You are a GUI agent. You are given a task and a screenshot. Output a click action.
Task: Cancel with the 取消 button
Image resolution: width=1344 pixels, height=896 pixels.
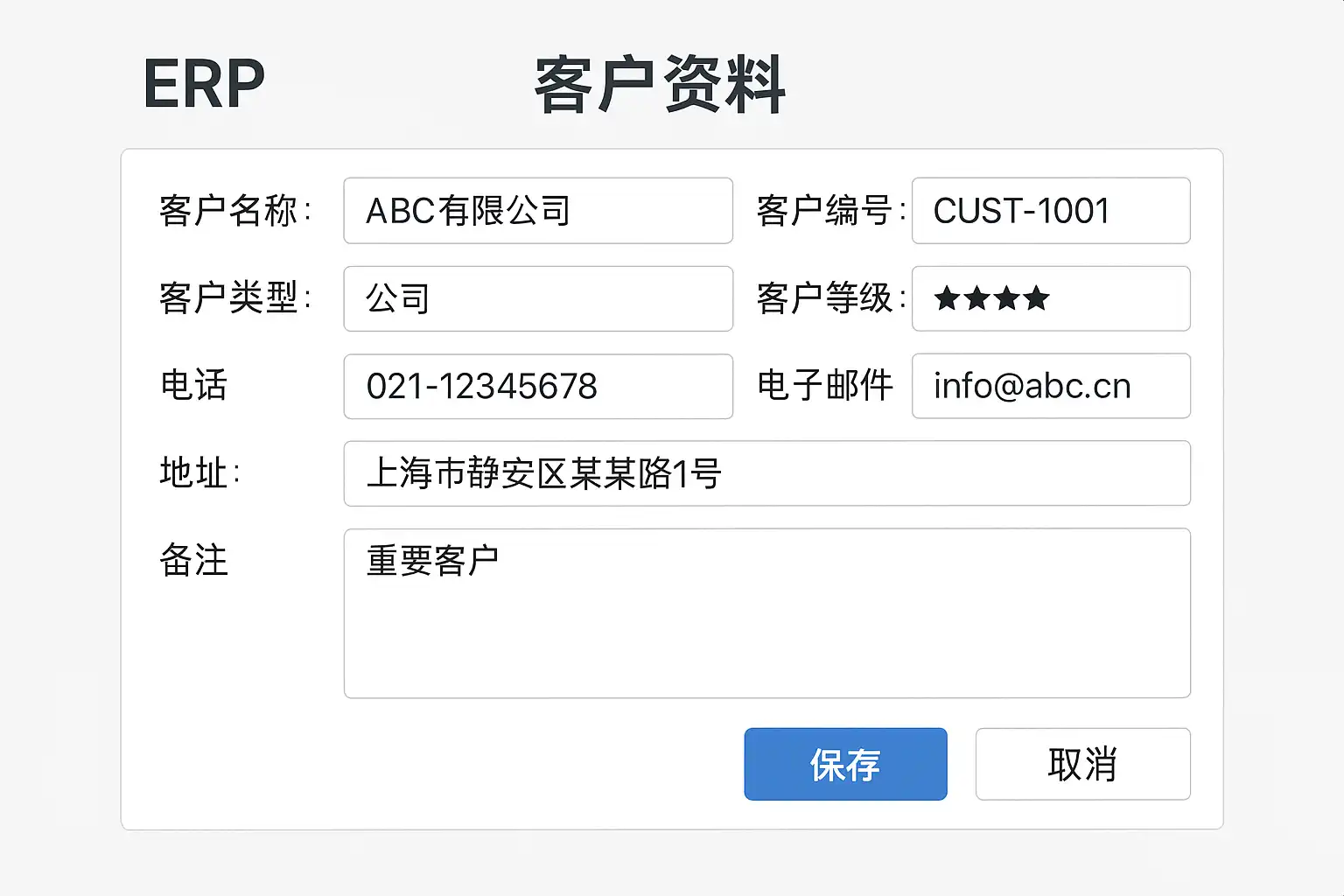1082,764
